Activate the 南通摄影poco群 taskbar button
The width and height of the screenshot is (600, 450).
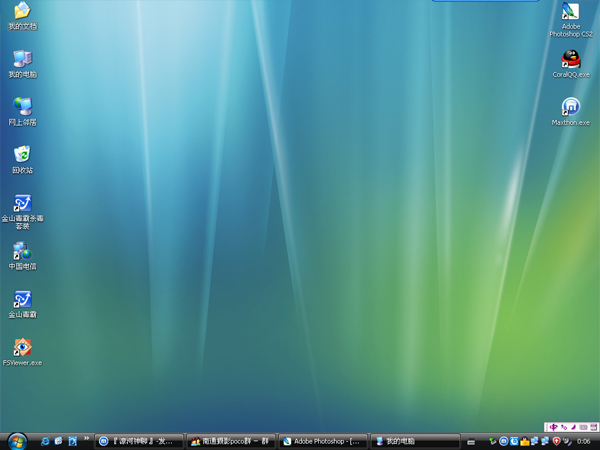(230, 441)
